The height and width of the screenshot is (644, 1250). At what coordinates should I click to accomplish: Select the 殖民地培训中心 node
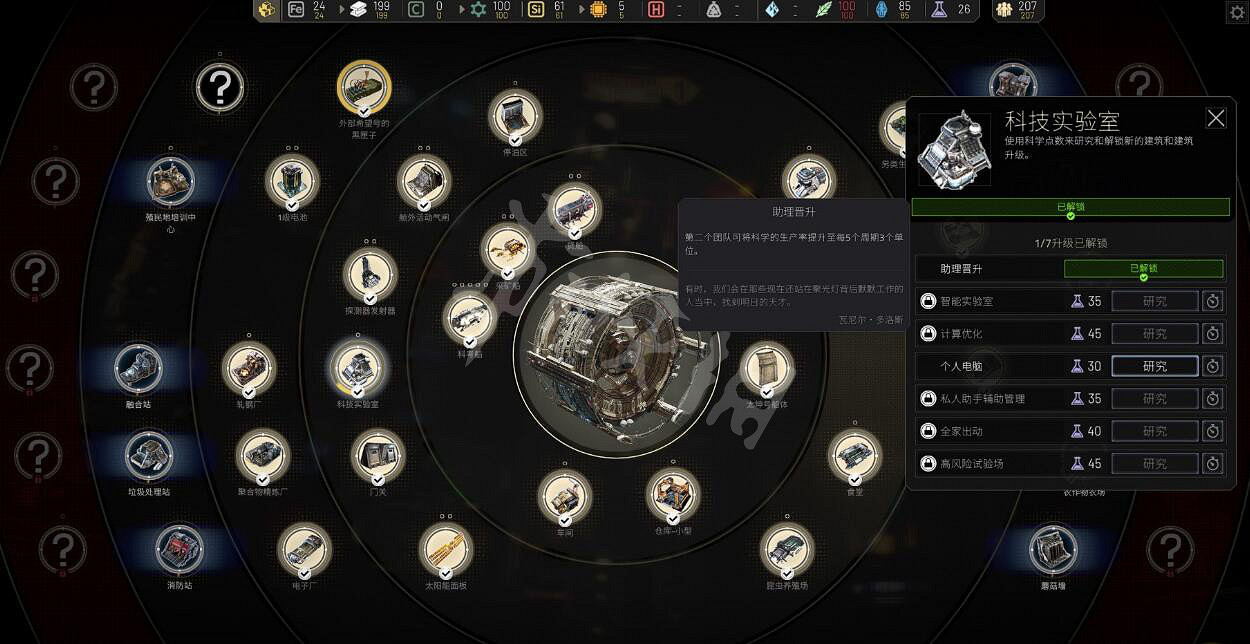pos(170,182)
